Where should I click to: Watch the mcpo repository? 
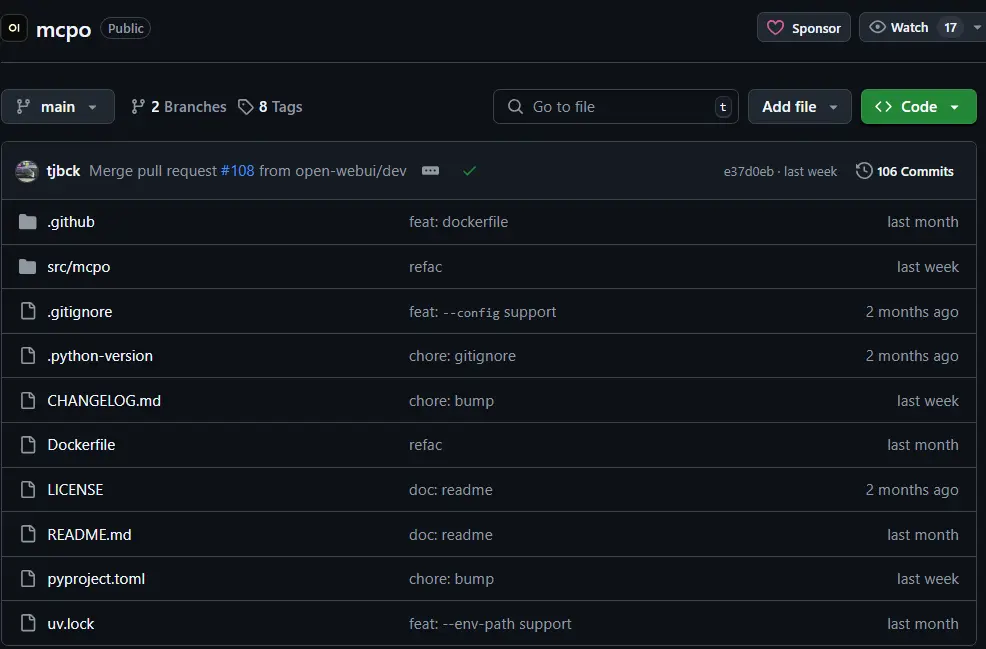(x=899, y=28)
